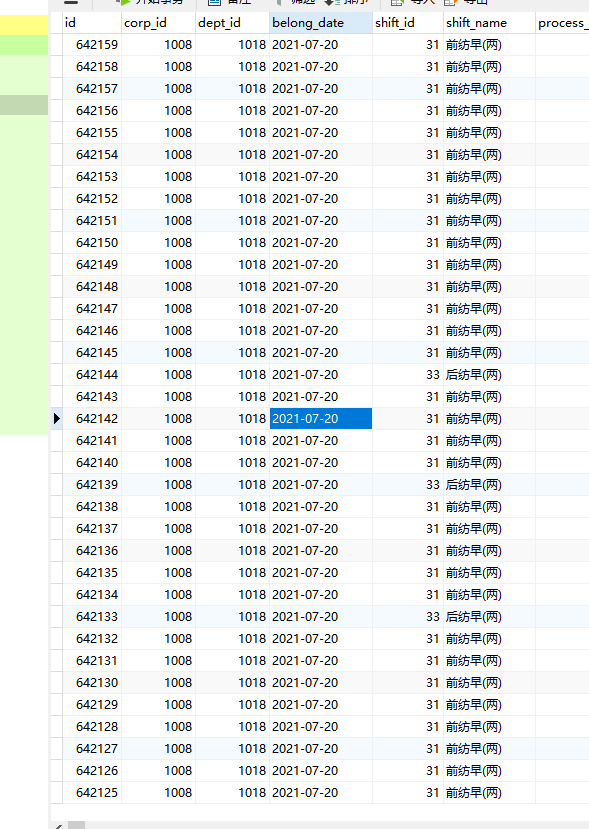Image resolution: width=589 pixels, height=829 pixels.
Task: Select id cell 642157
Action: 92,89
